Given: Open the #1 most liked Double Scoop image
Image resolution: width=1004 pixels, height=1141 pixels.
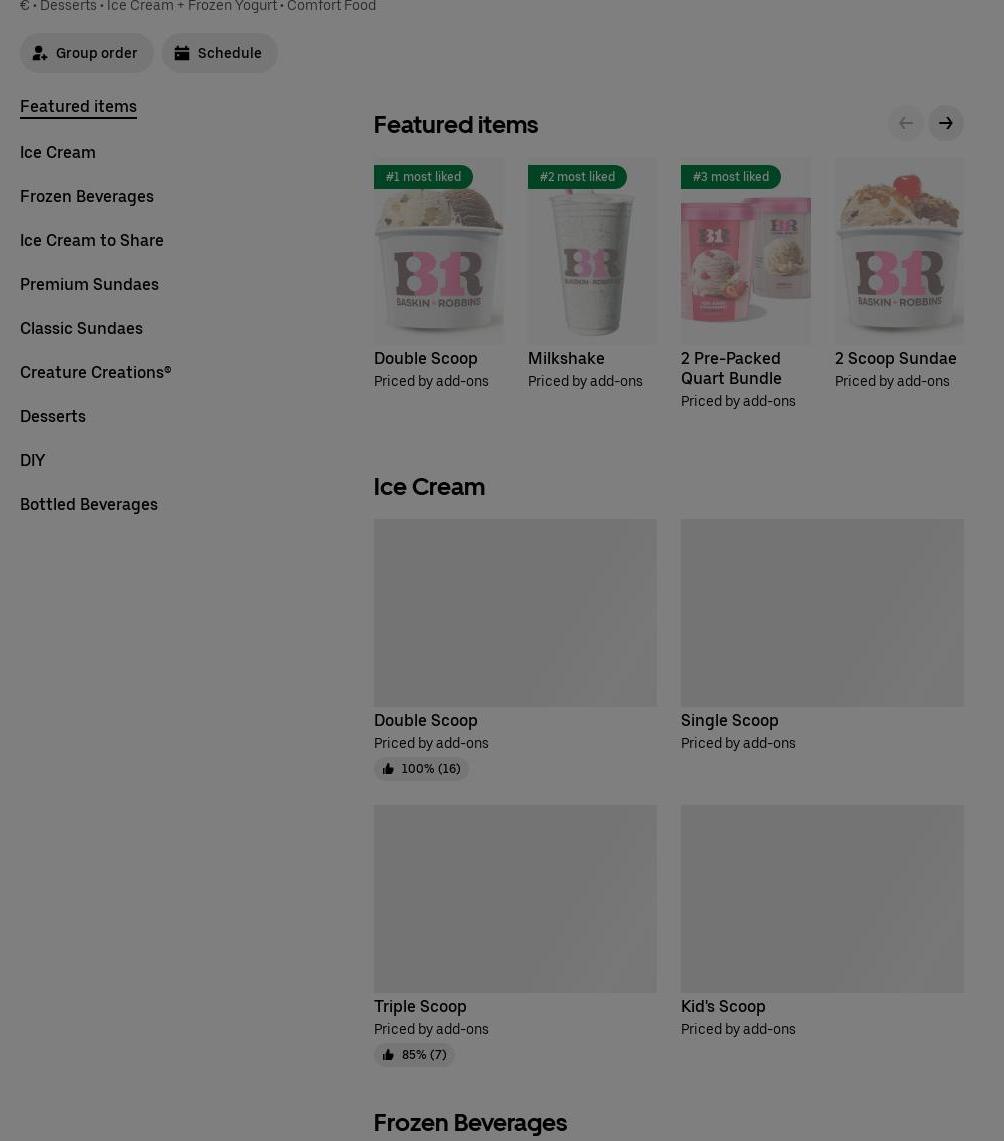Looking at the screenshot, I should 439,250.
